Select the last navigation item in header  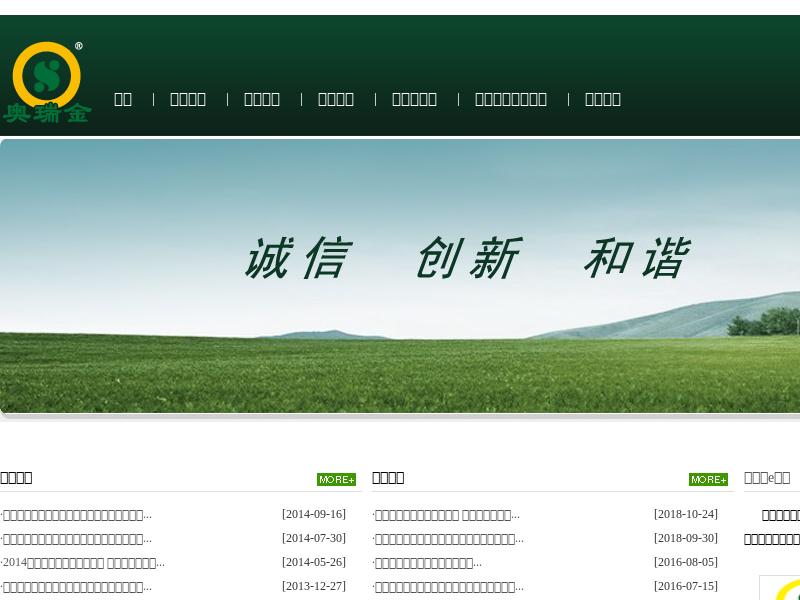pyautogui.click(x=603, y=99)
